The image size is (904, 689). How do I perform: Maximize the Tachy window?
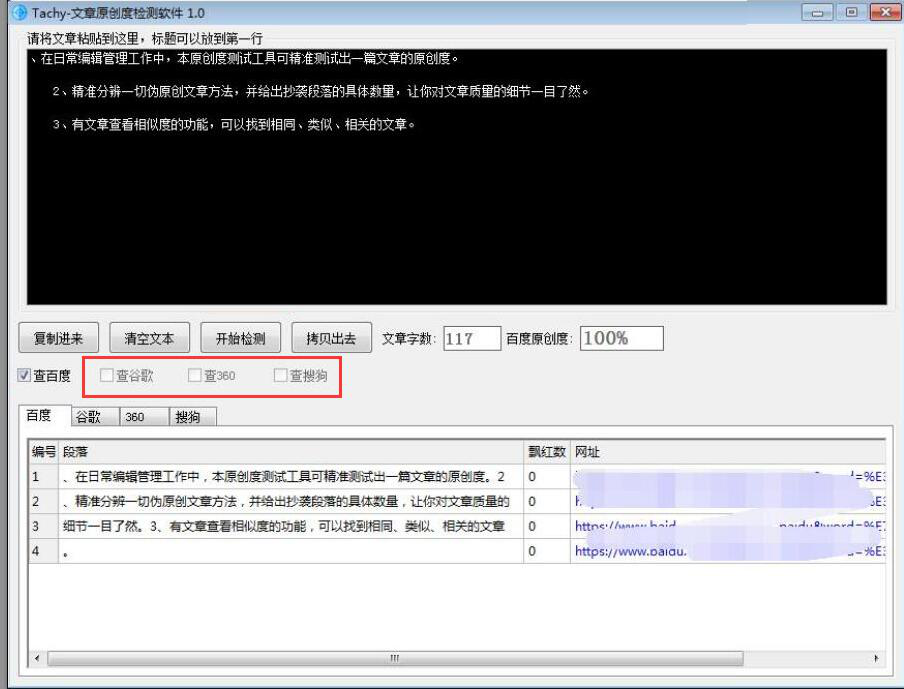point(851,13)
